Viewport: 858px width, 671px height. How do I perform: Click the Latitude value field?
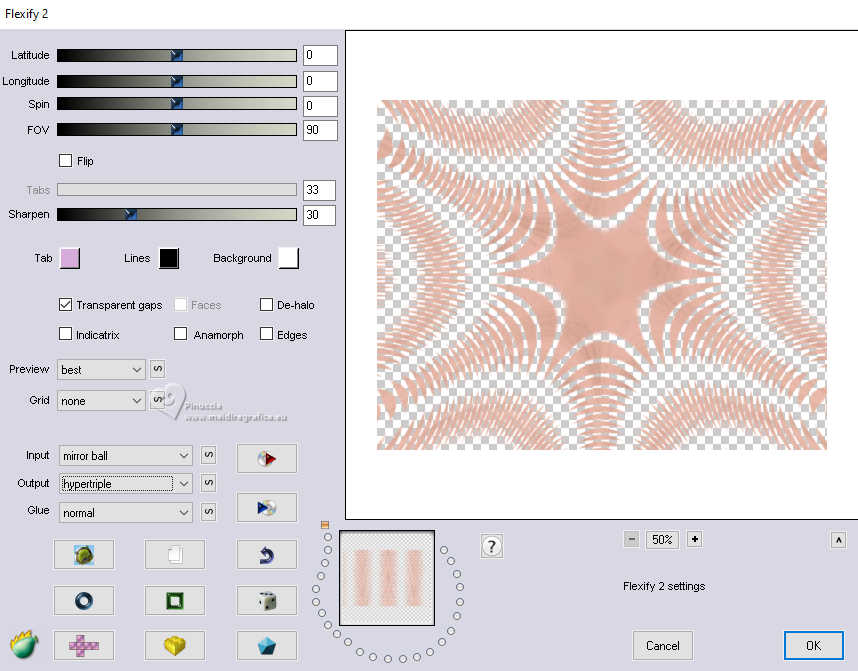320,55
